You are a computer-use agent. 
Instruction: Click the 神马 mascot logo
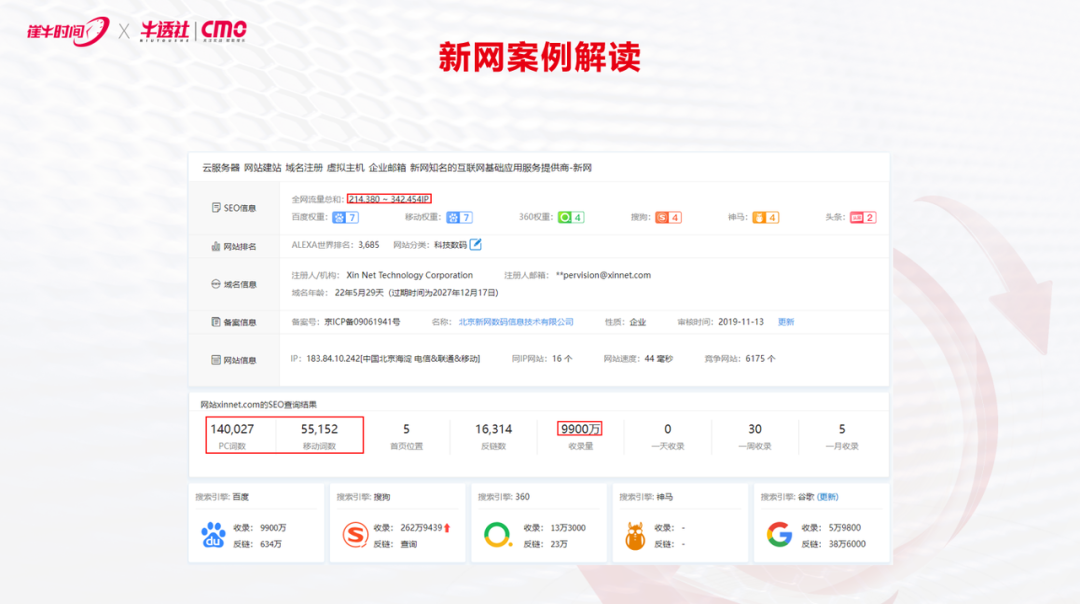(635, 536)
